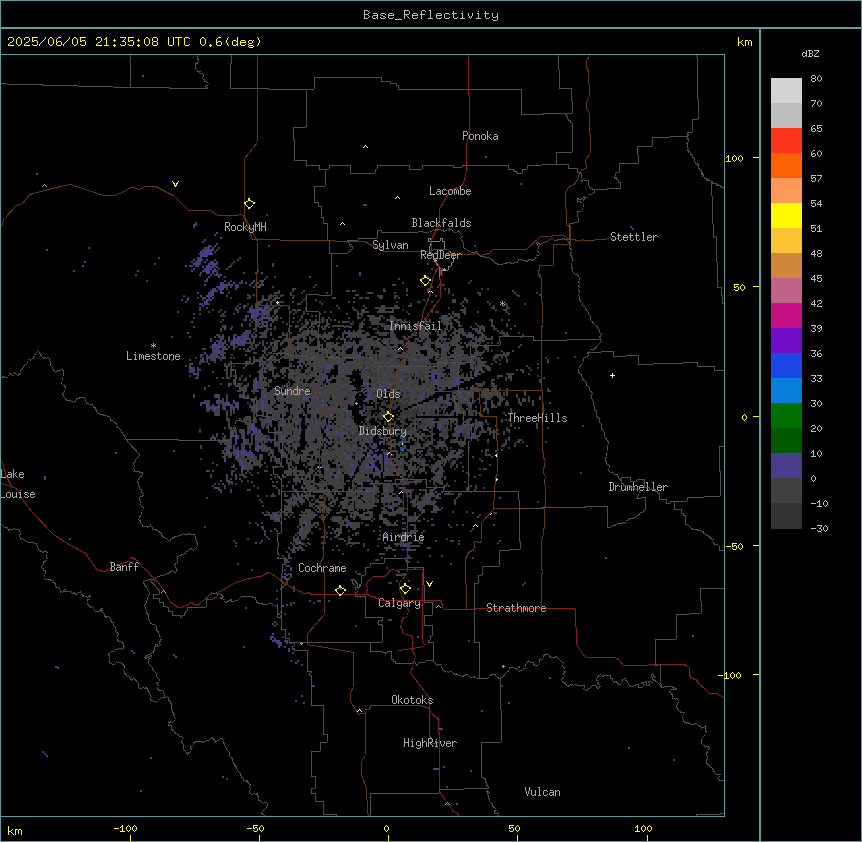Click the Cochrane town label
862x842 pixels.
pyautogui.click(x=322, y=568)
